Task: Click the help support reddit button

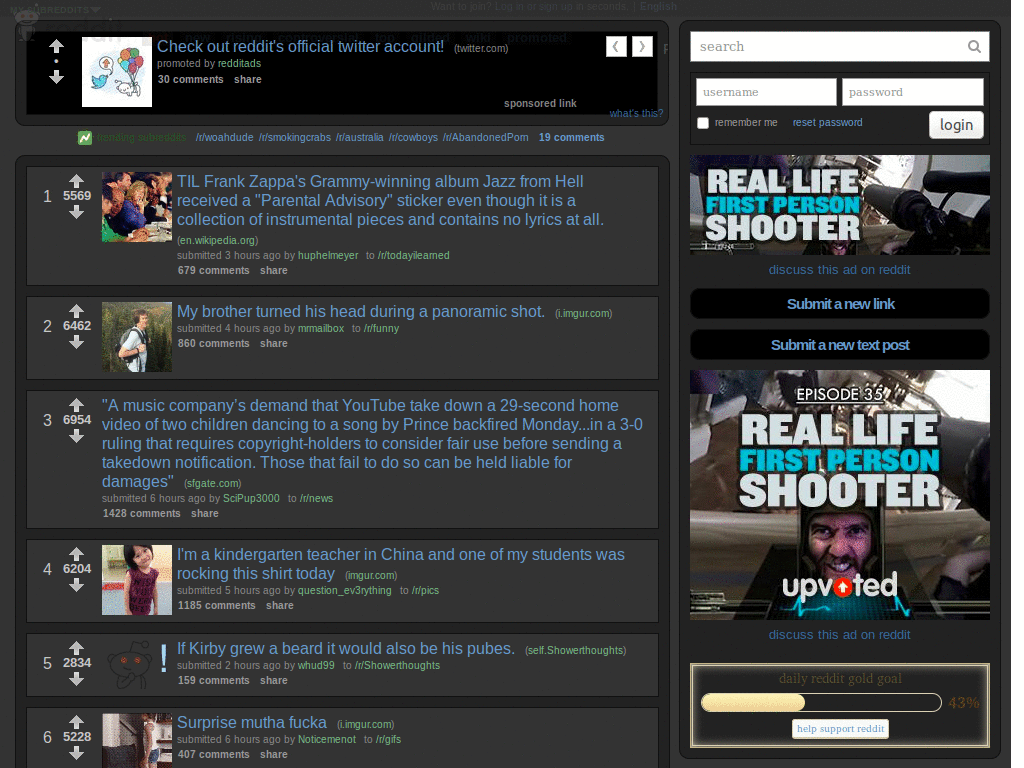Action: point(840,728)
